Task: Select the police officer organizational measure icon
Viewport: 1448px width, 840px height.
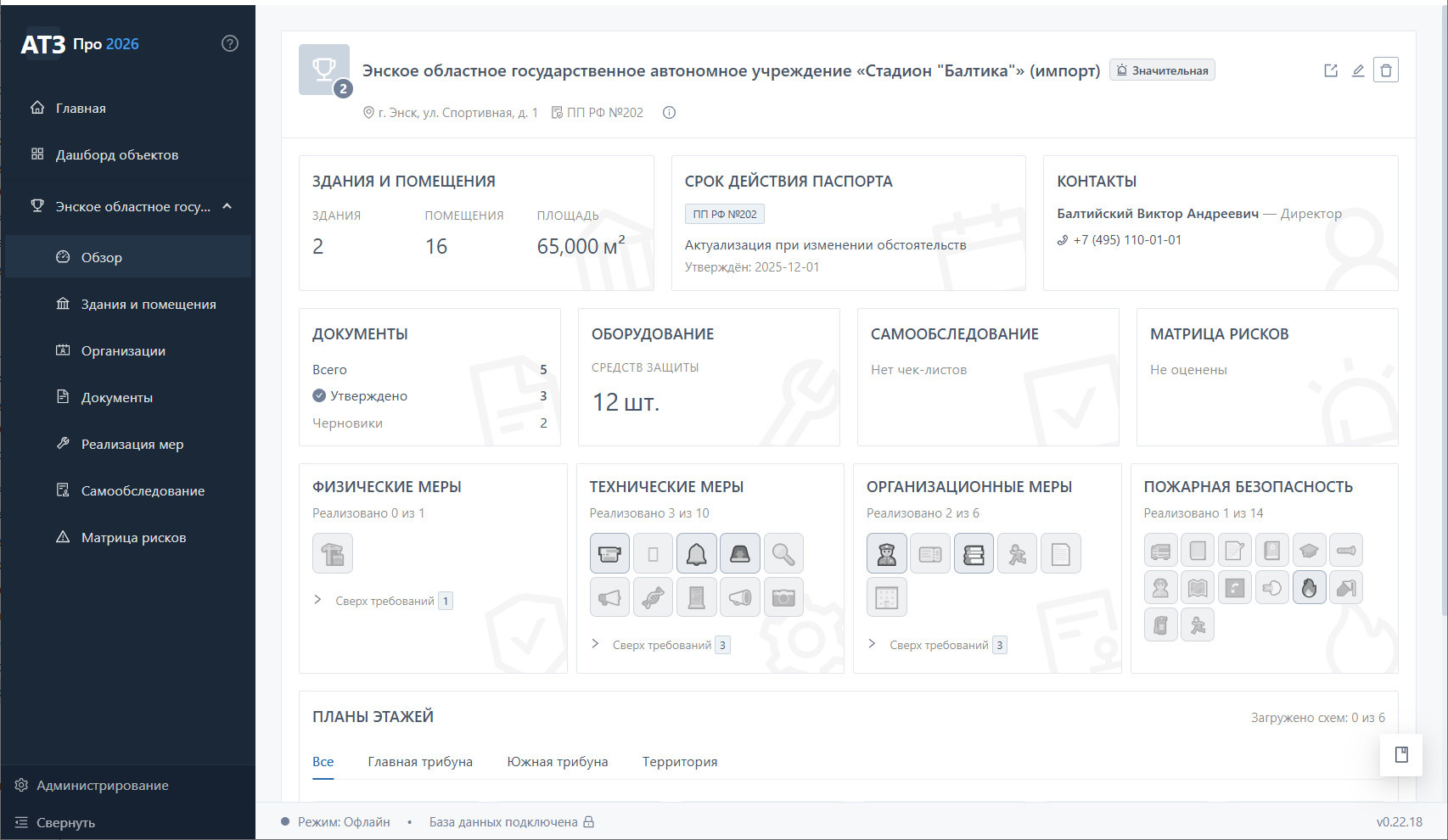Action: (887, 554)
